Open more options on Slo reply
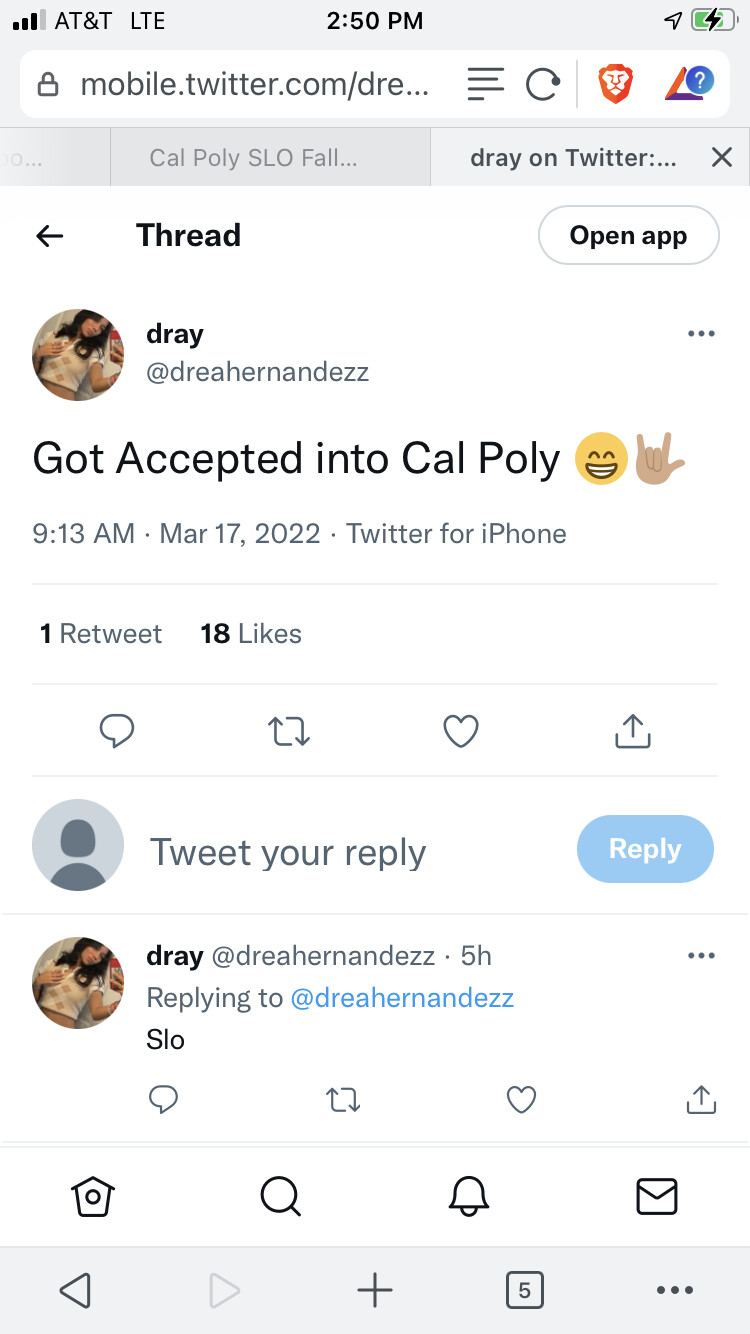The image size is (750, 1334). coord(701,956)
